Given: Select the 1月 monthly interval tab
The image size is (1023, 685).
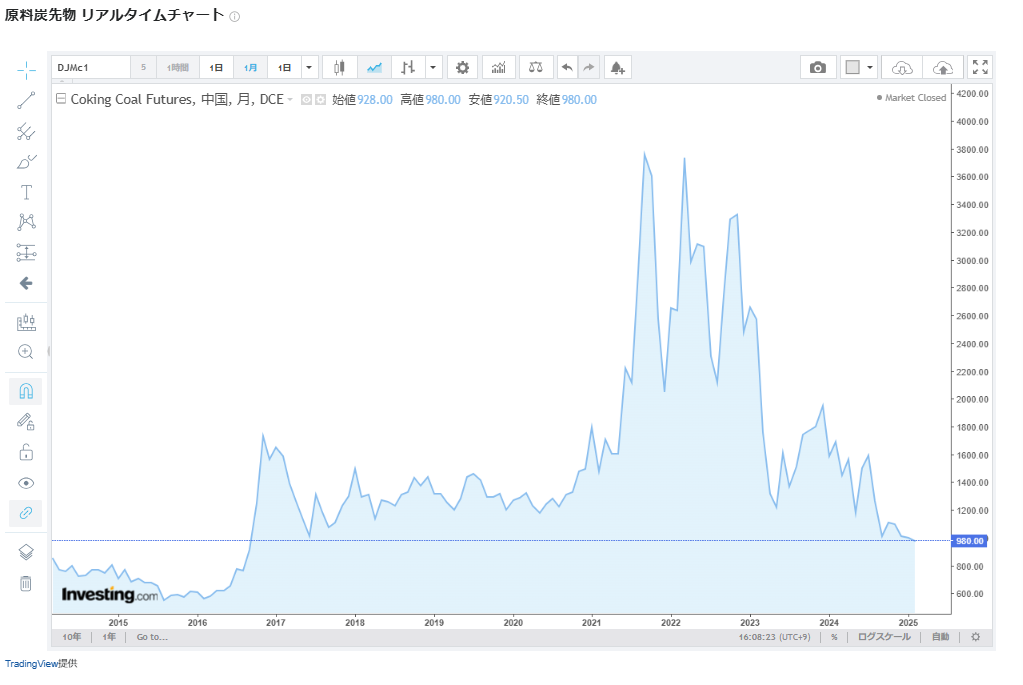Looking at the screenshot, I should pyautogui.click(x=250, y=68).
